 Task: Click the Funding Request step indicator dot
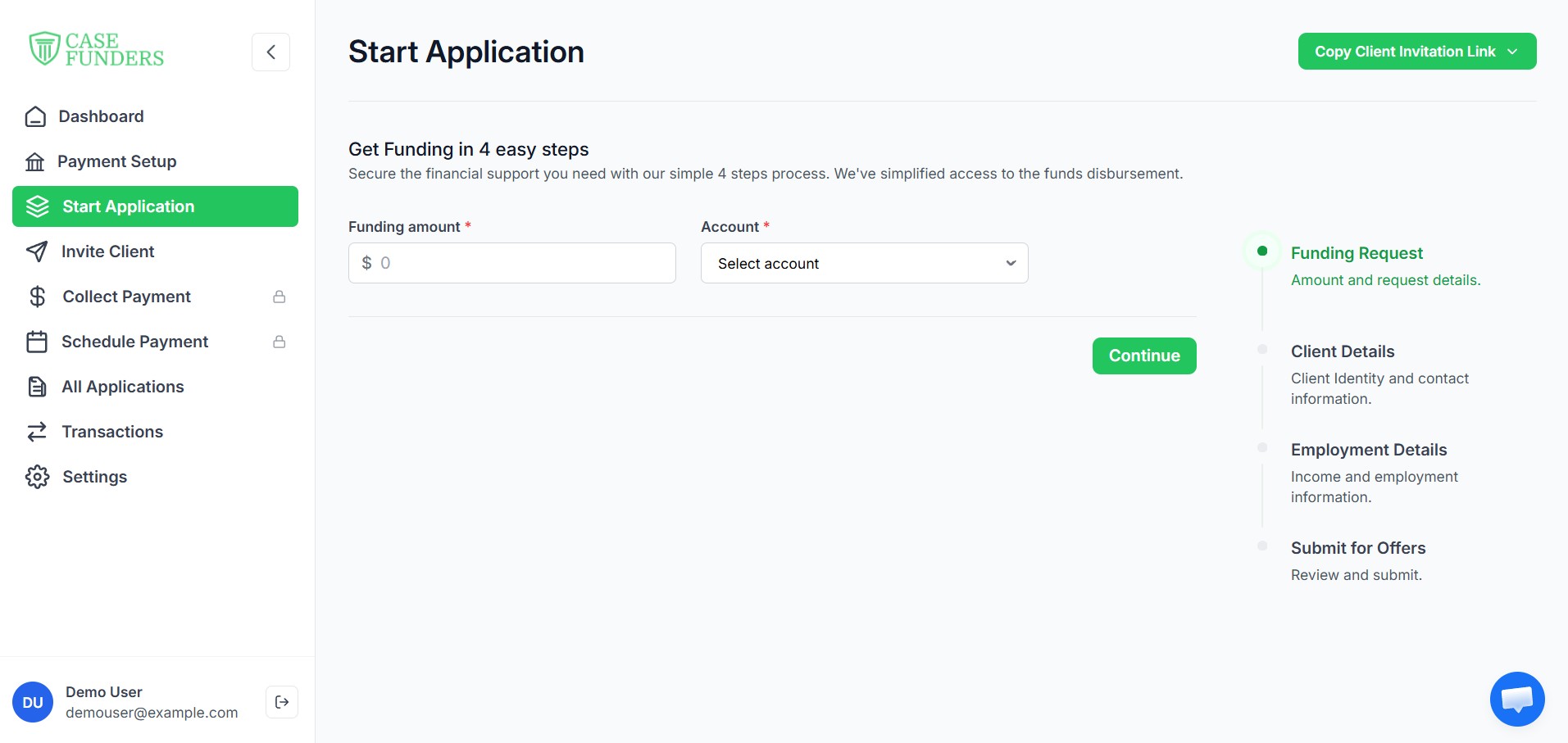[1262, 251]
